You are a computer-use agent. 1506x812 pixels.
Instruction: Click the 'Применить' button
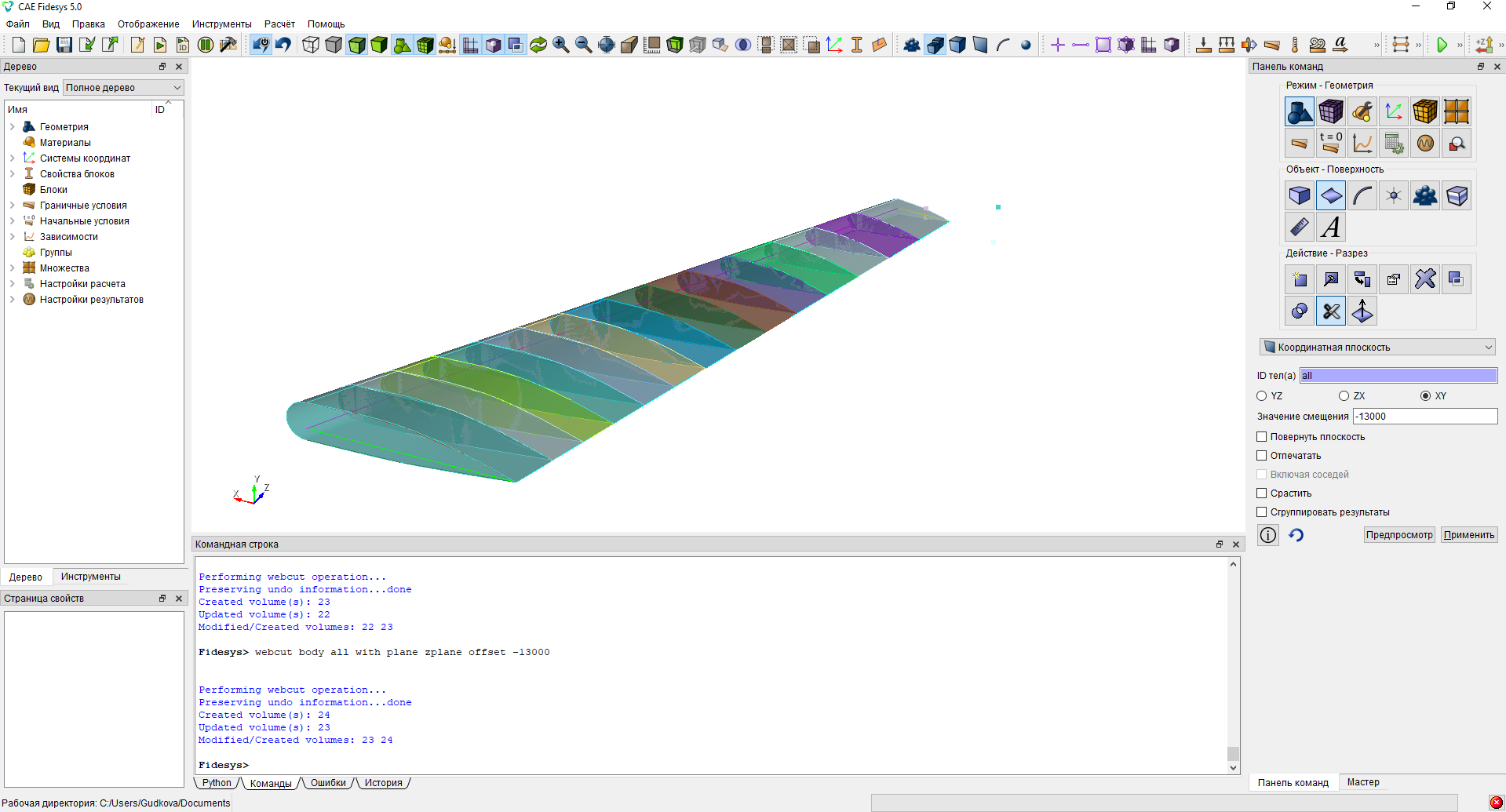pyautogui.click(x=1469, y=535)
